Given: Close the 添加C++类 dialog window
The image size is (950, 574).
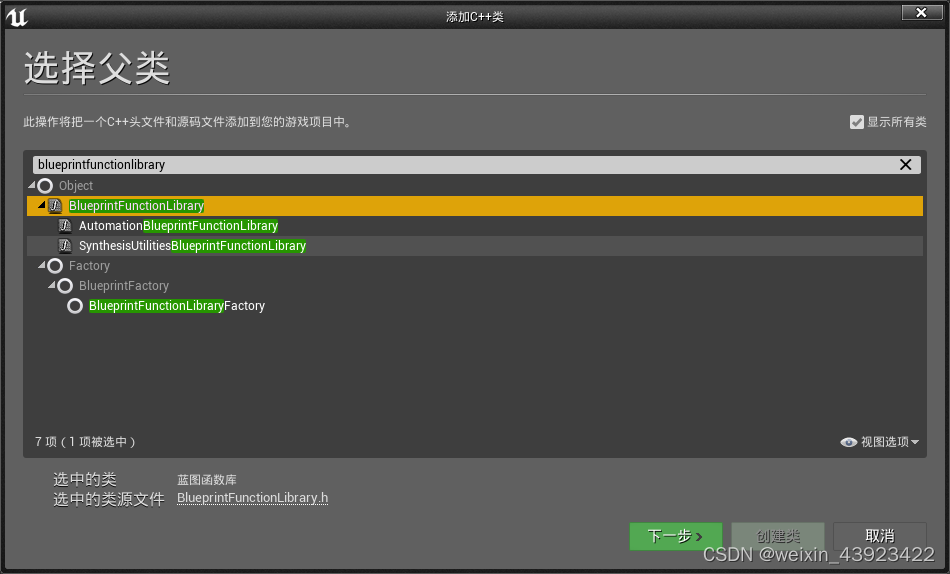Looking at the screenshot, I should 922,13.
